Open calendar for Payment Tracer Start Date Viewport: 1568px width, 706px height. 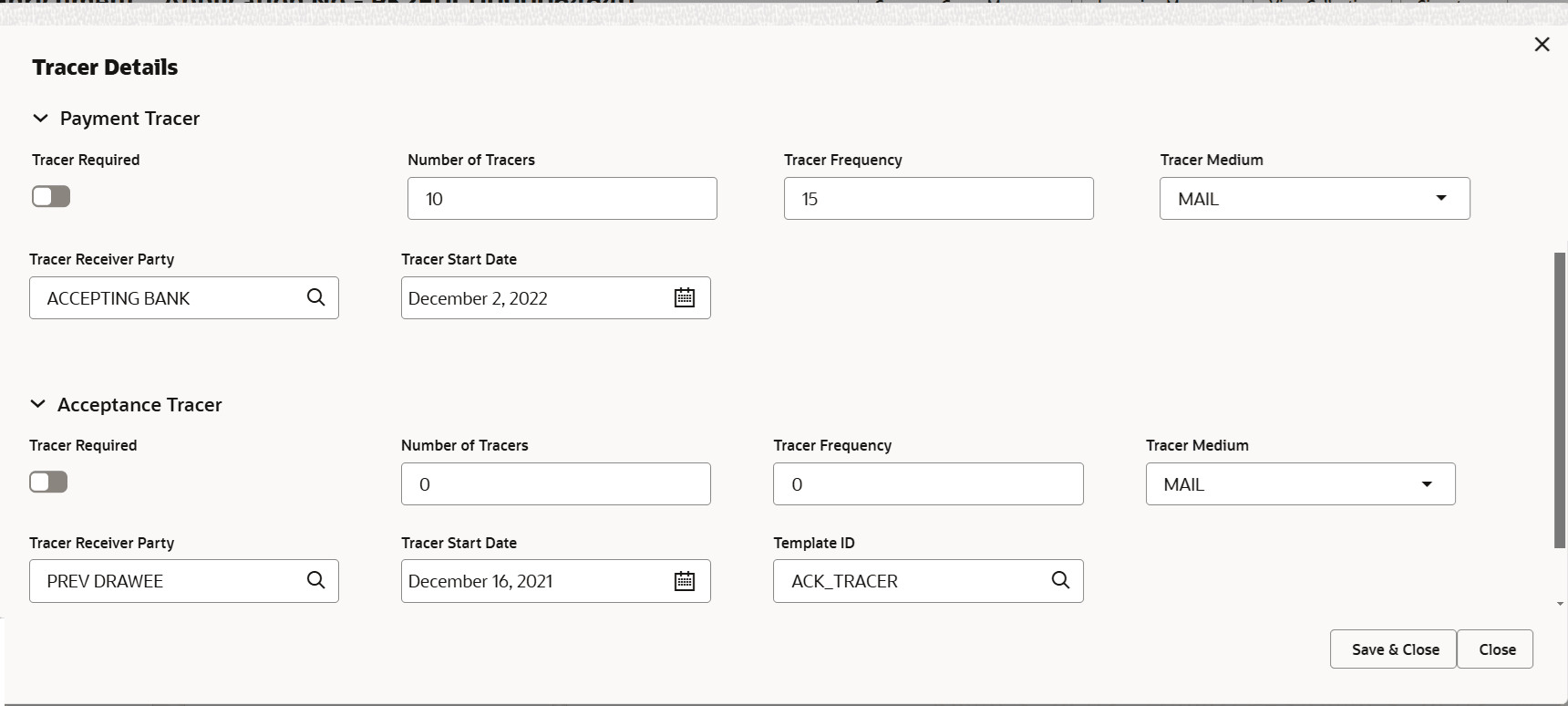[685, 297]
